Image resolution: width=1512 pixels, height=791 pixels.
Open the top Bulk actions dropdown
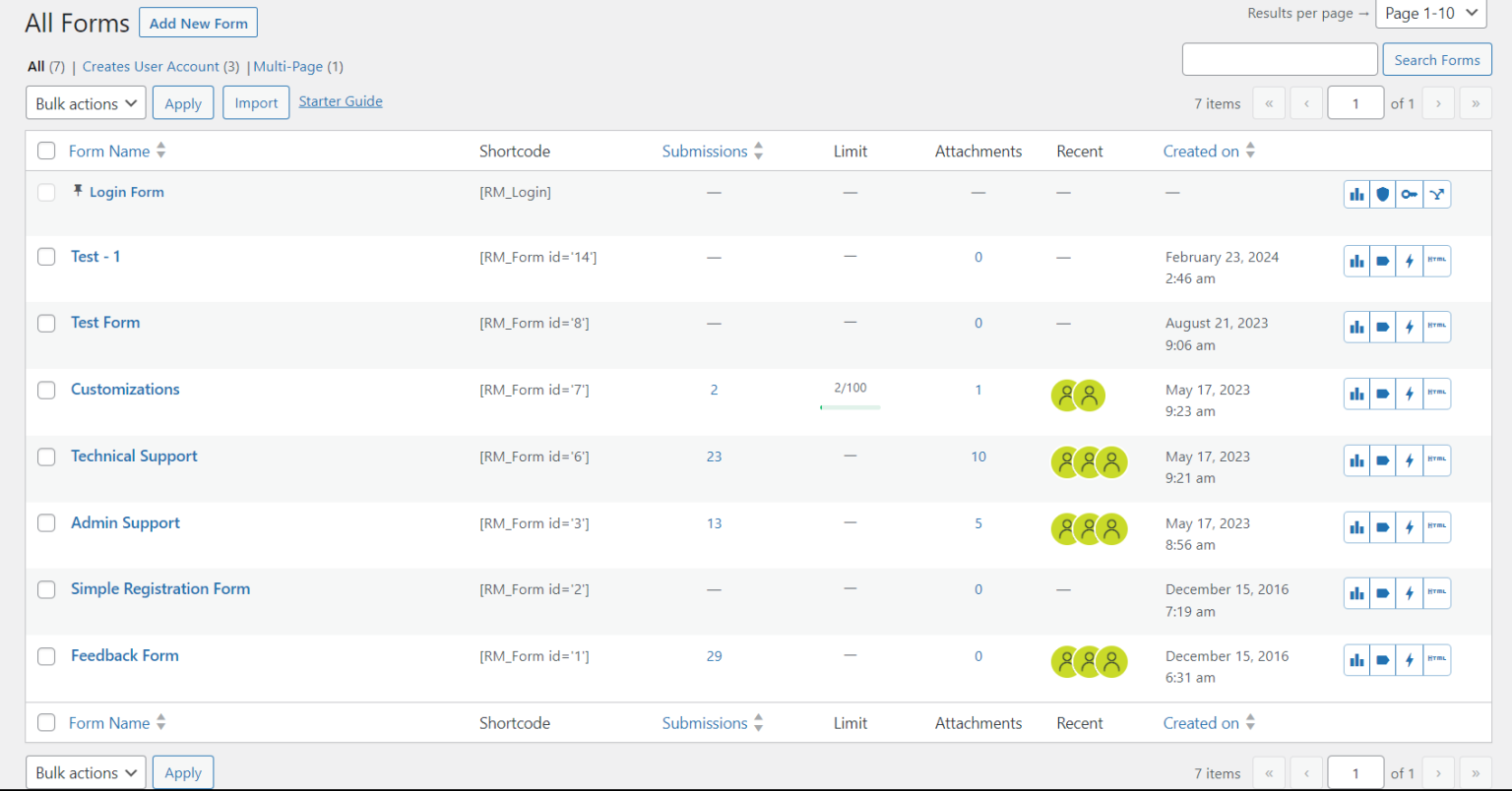coord(86,103)
